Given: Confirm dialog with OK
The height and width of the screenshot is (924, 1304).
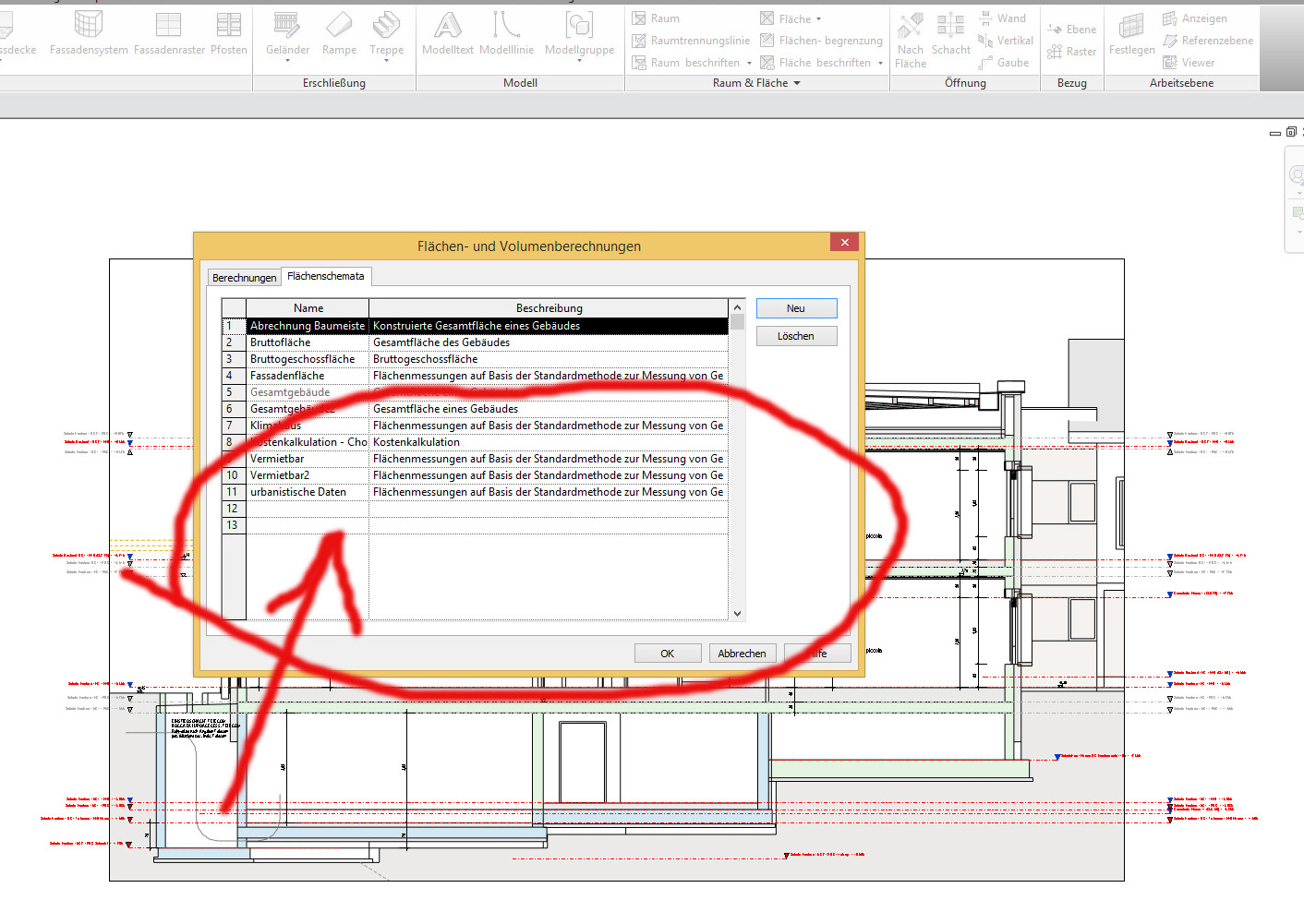Looking at the screenshot, I should point(667,654).
